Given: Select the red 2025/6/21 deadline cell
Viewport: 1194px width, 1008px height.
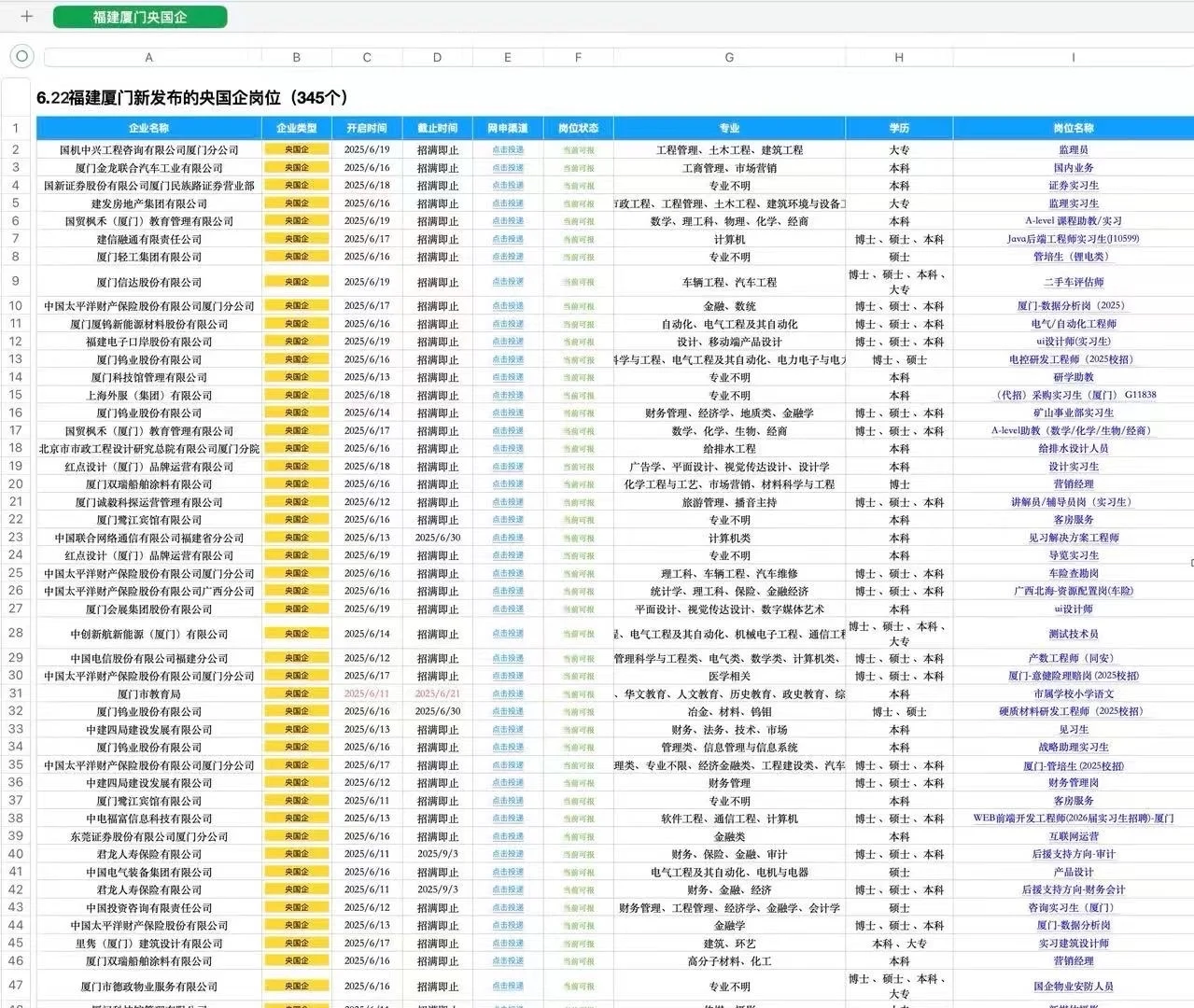Looking at the screenshot, I should [437, 693].
